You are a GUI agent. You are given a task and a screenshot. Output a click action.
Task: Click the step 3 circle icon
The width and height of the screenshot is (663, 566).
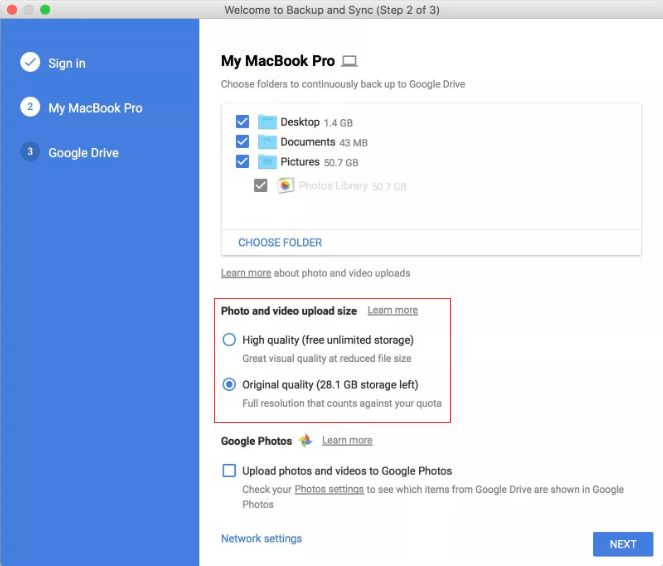point(30,153)
